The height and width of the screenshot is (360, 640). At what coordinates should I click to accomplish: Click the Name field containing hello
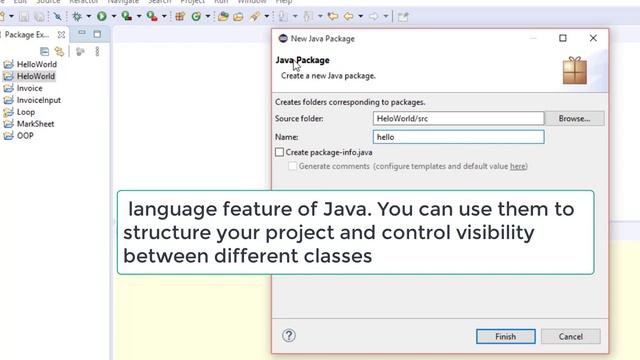pos(458,137)
